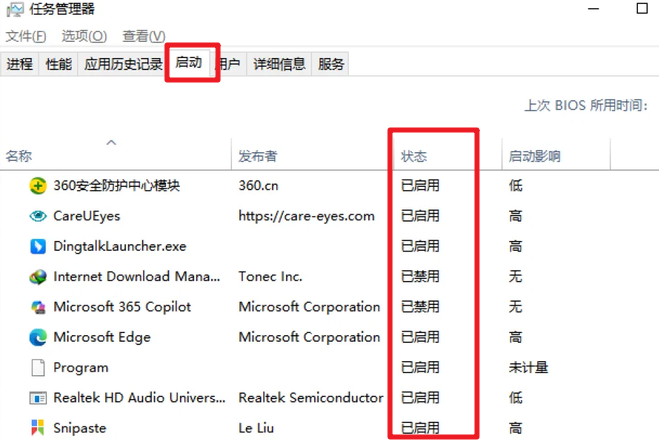This screenshot has width=659, height=440.
Task: Click the Snipaste icon
Action: (37, 428)
